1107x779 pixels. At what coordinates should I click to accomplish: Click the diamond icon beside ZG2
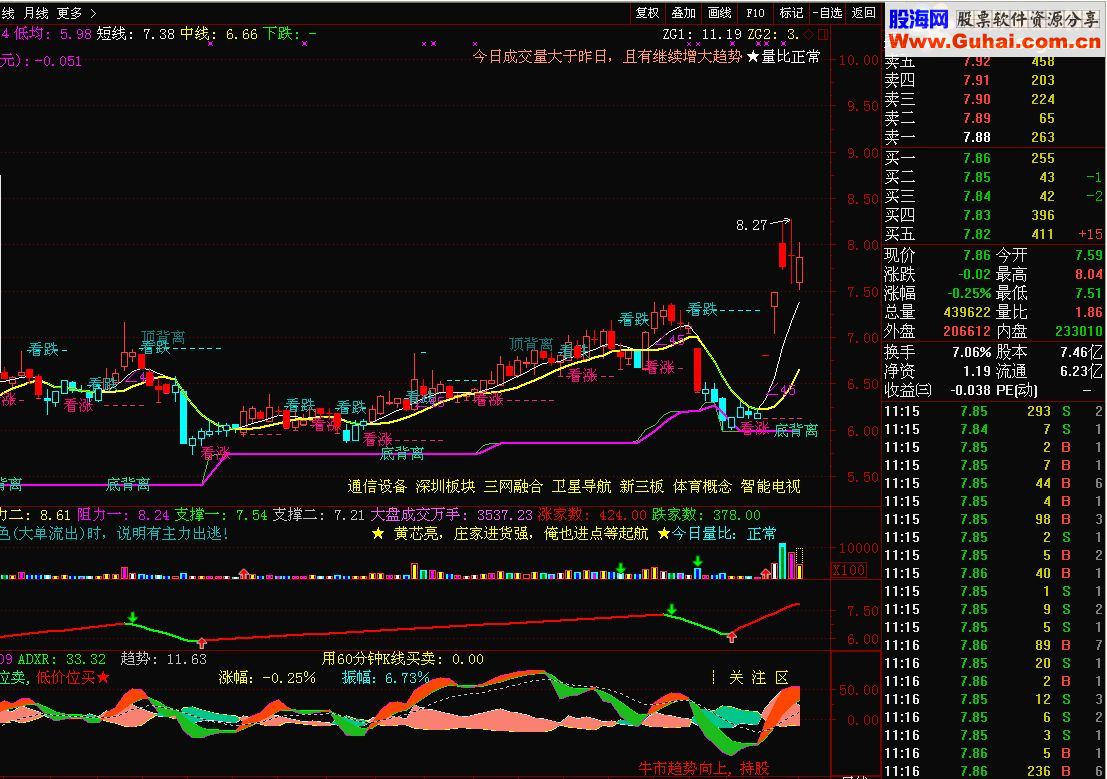click(x=809, y=34)
